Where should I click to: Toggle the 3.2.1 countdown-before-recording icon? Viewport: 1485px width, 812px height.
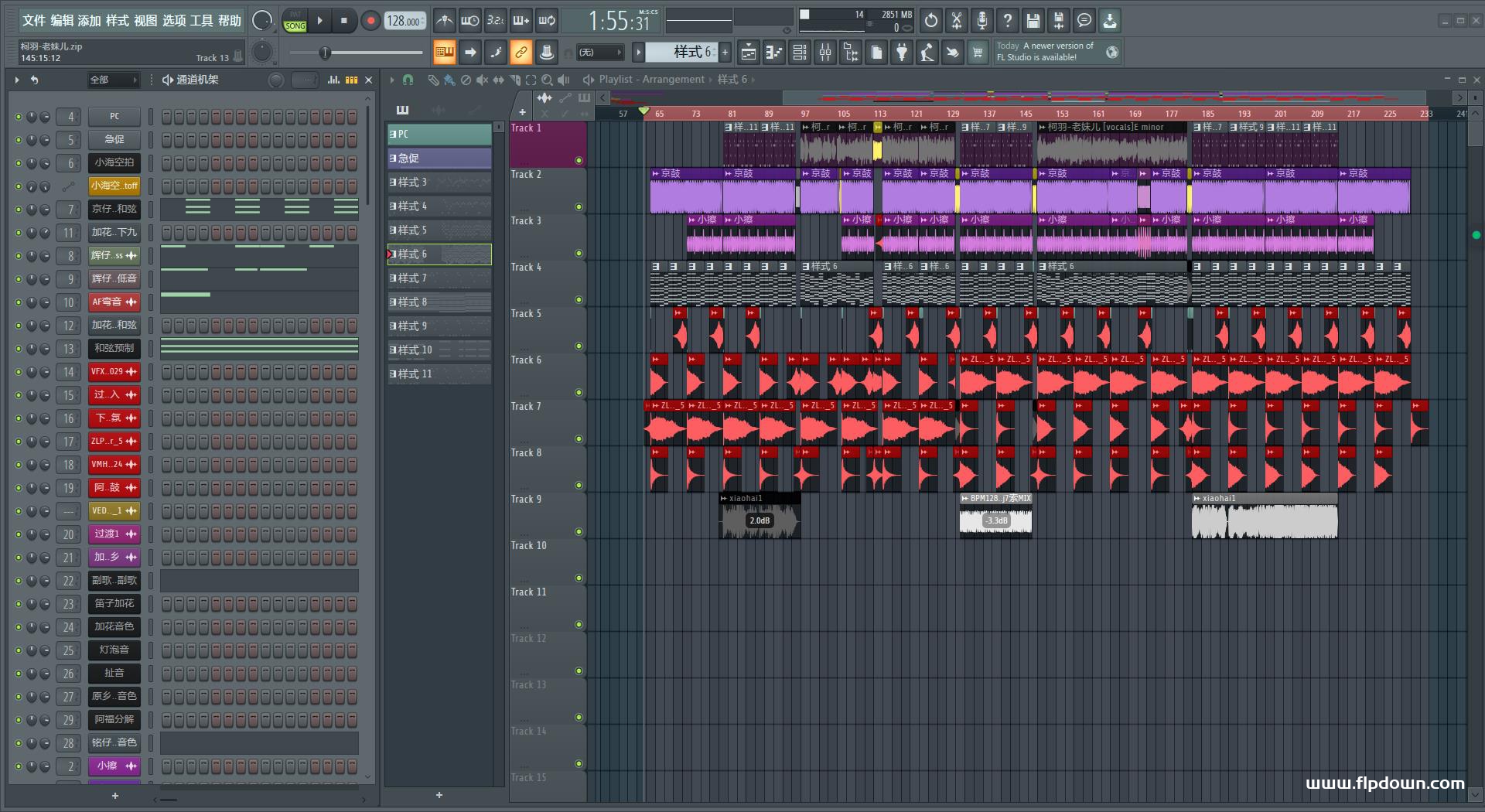(x=495, y=21)
